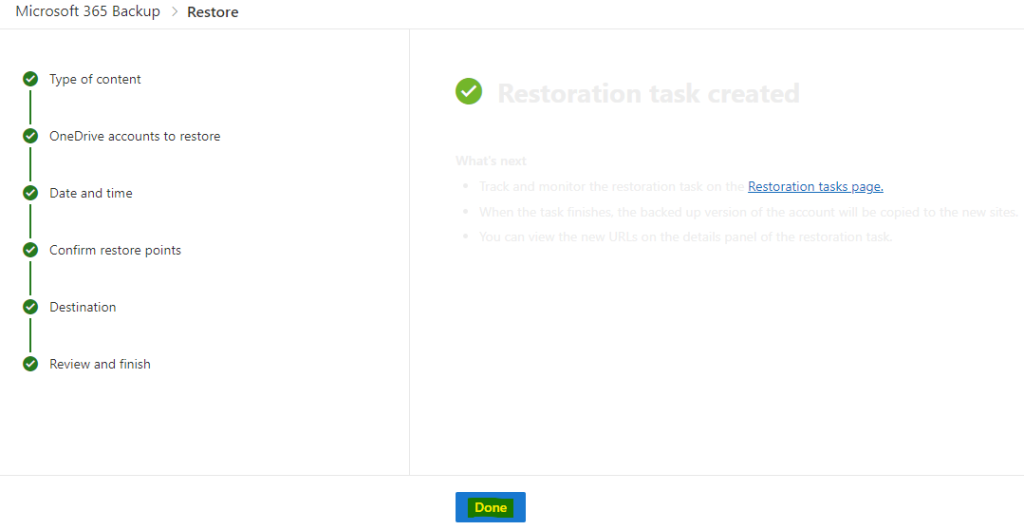Click the 'Track and monitor the restoration task' text

612,187
